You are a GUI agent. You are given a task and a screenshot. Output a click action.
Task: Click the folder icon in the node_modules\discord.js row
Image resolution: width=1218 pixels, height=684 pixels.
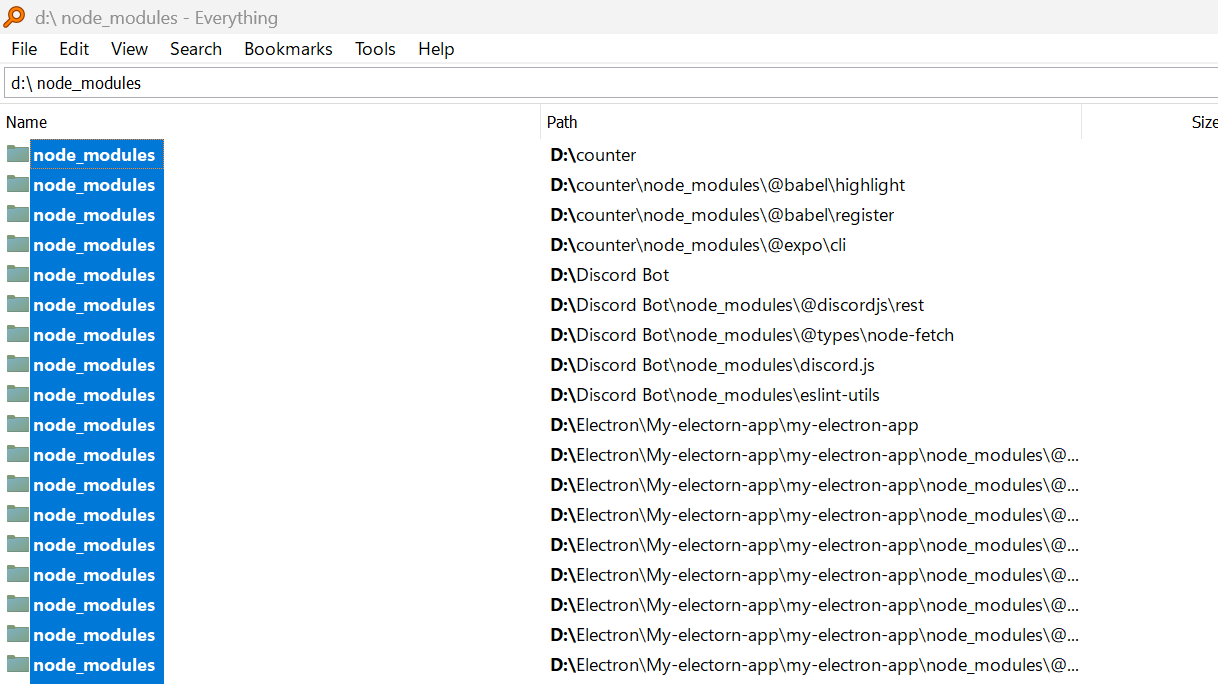pos(18,364)
